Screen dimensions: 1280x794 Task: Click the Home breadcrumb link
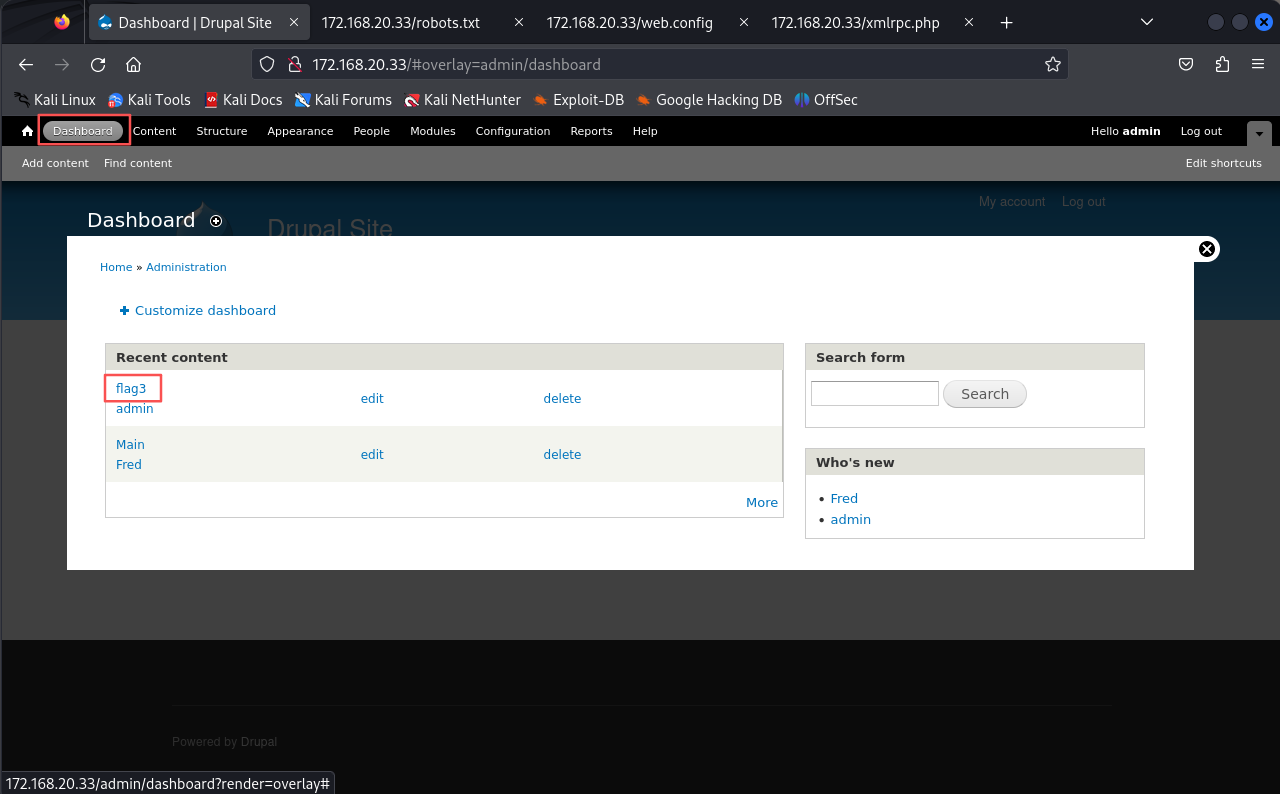pos(116,267)
